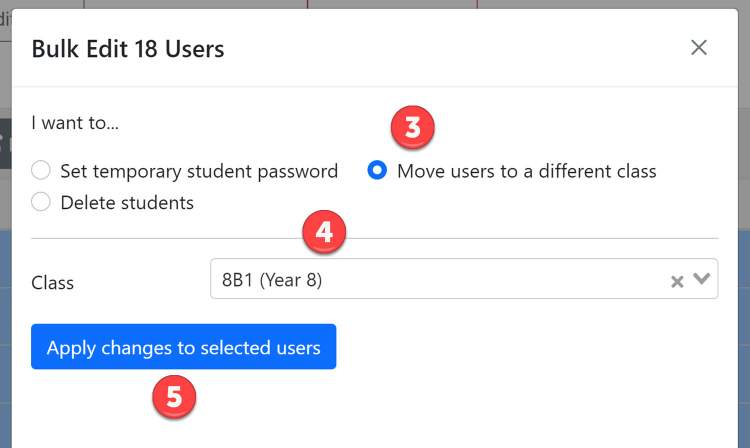Click the 'Move users to a different class' label
Viewport: 750px width, 448px height.
(527, 171)
